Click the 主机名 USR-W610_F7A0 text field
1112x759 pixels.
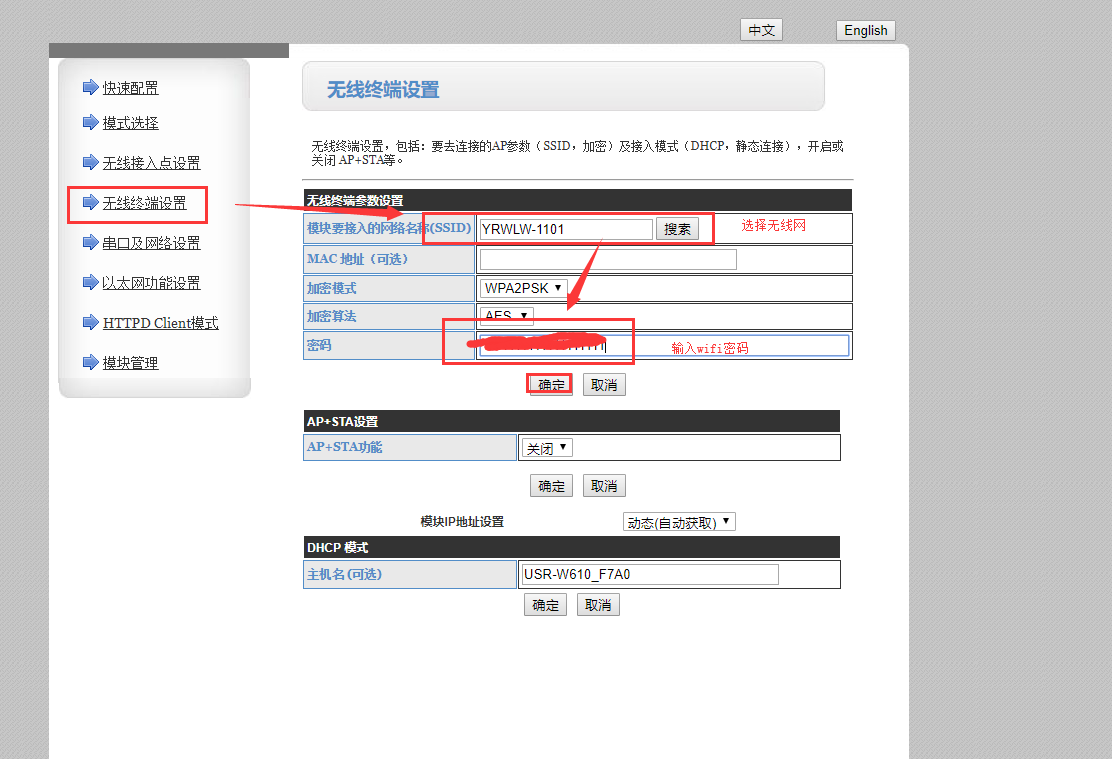click(x=649, y=574)
